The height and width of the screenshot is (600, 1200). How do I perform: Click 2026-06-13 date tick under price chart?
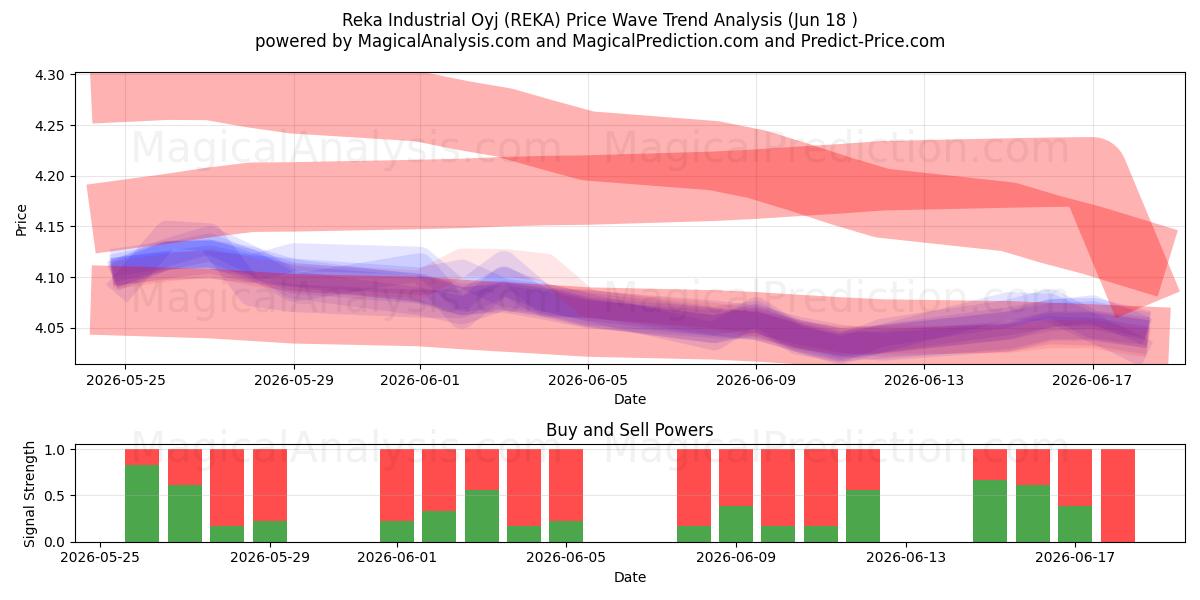925,380
